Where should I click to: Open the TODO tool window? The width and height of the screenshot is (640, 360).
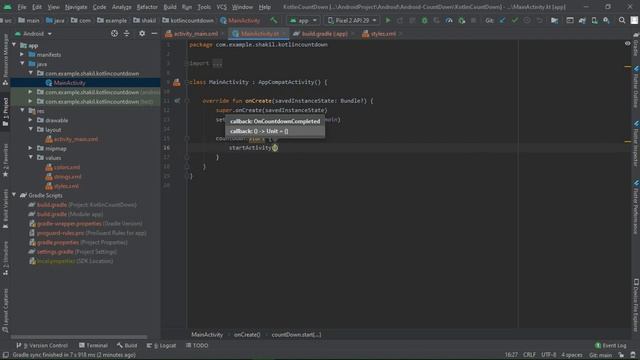click(197, 345)
